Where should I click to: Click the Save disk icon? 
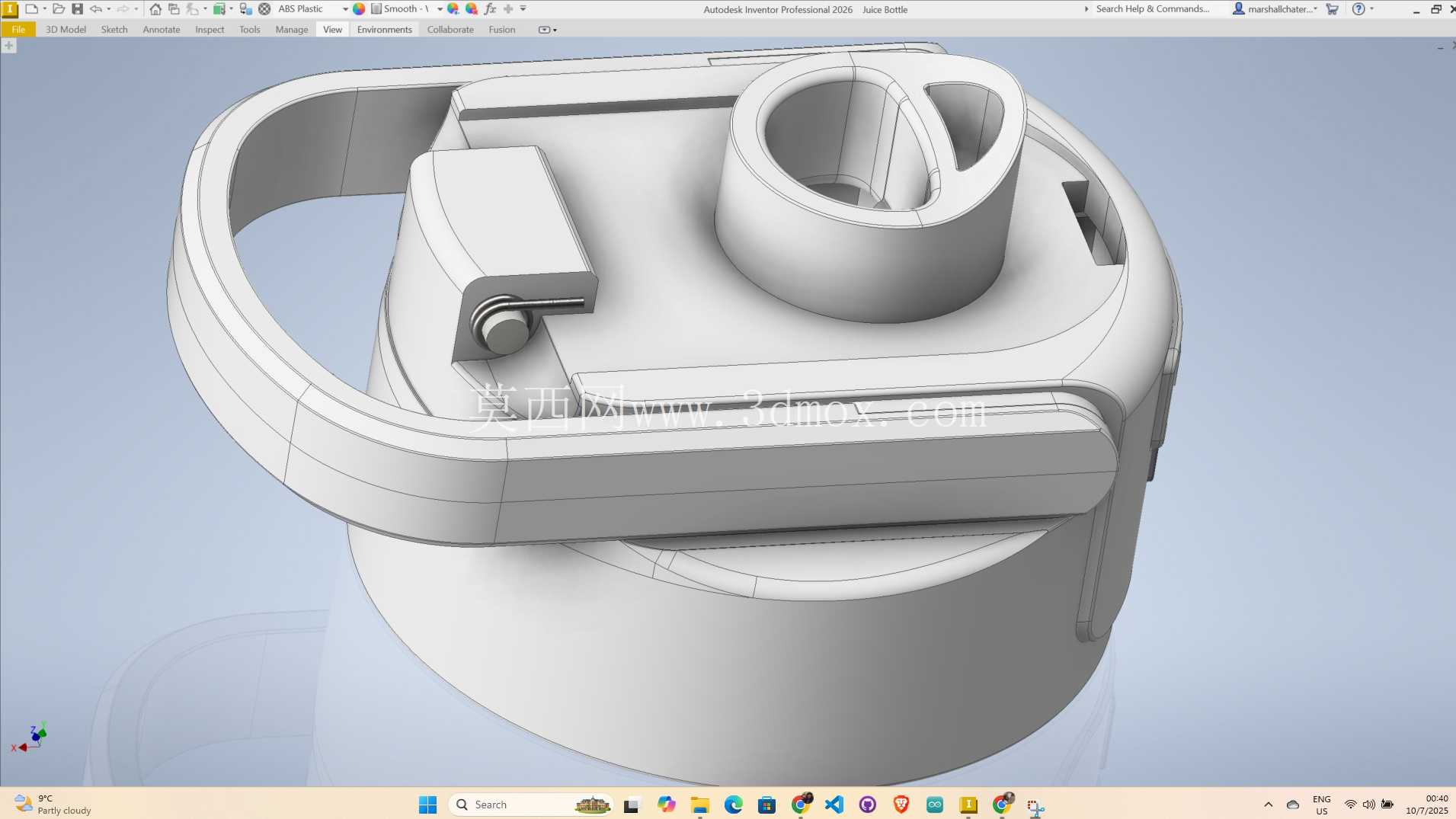coord(77,9)
